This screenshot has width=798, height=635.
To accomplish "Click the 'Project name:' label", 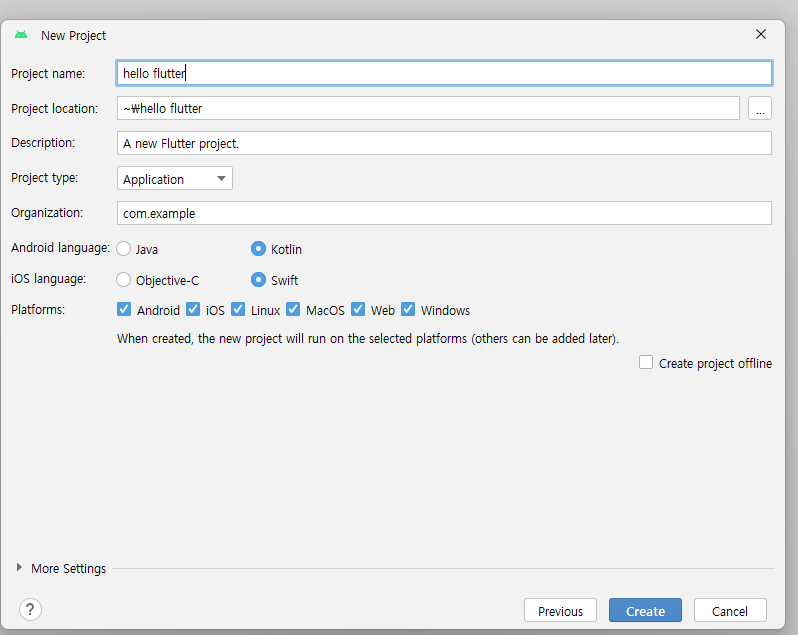I will [x=48, y=74].
